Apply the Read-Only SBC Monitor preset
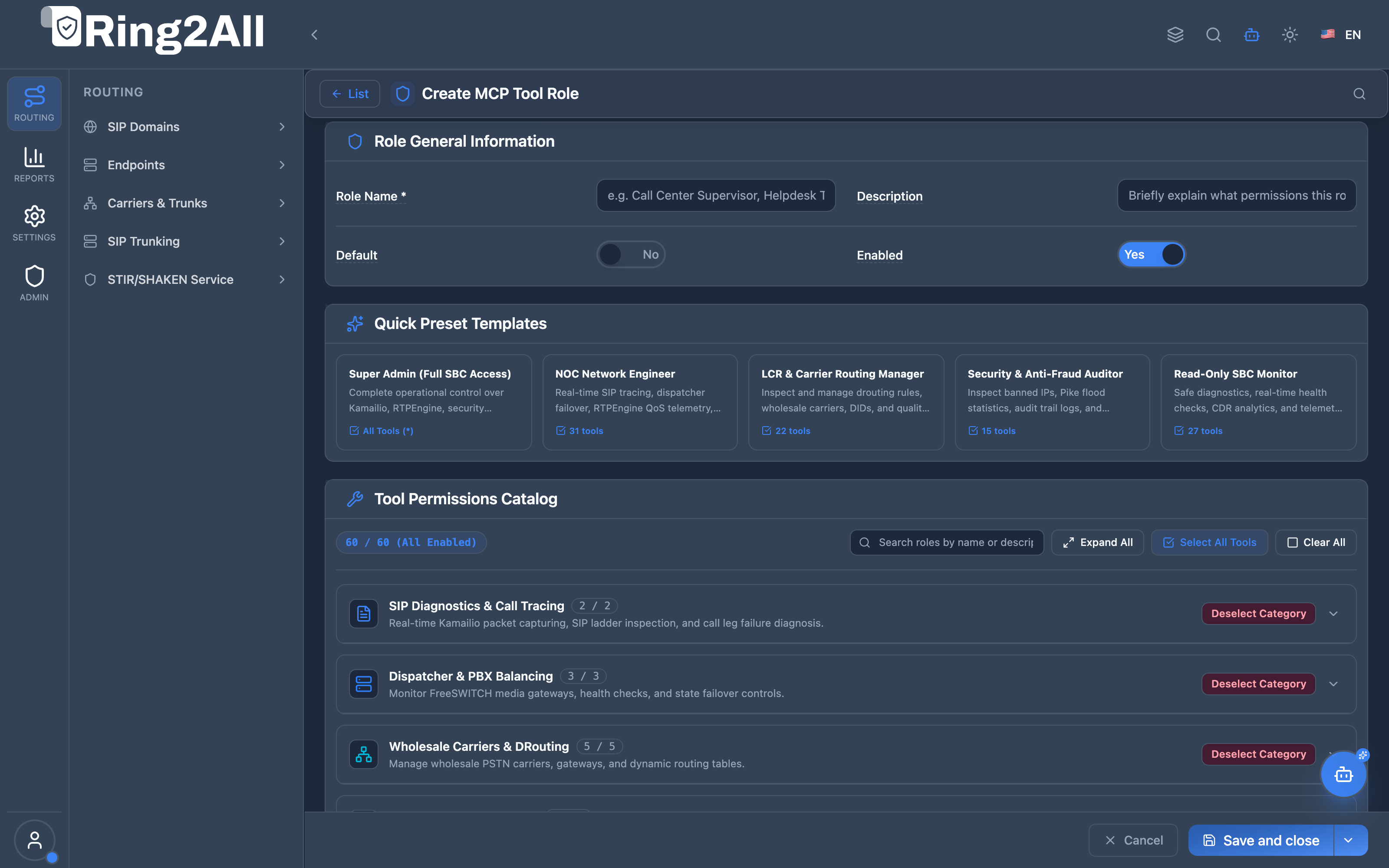Image resolution: width=1389 pixels, height=868 pixels. coord(1258,402)
